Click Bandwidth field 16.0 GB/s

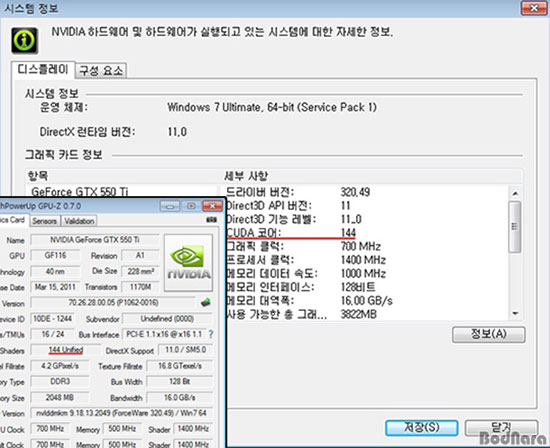tap(180, 397)
